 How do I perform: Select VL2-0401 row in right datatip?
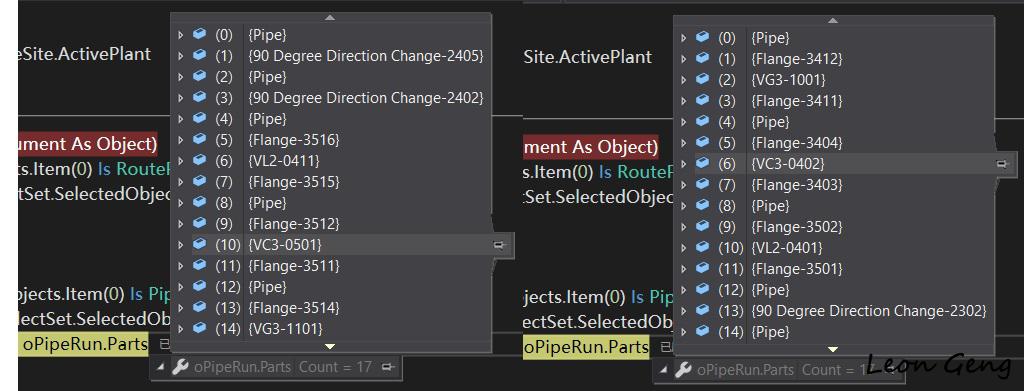tap(834, 248)
